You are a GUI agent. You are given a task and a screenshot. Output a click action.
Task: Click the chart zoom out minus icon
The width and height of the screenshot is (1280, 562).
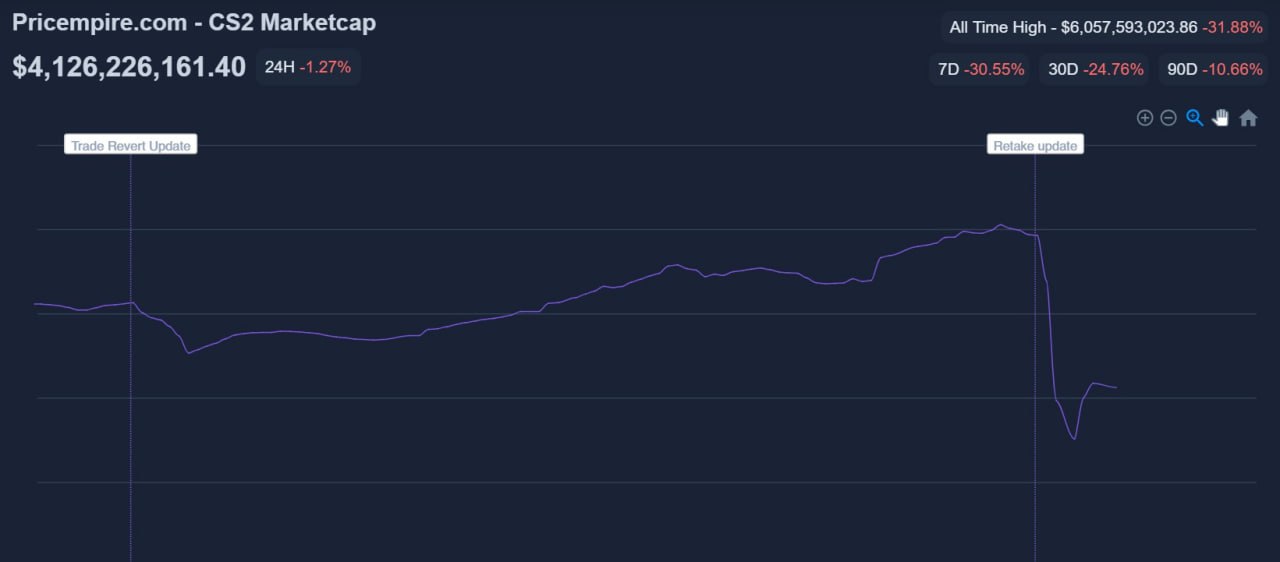tap(1168, 118)
